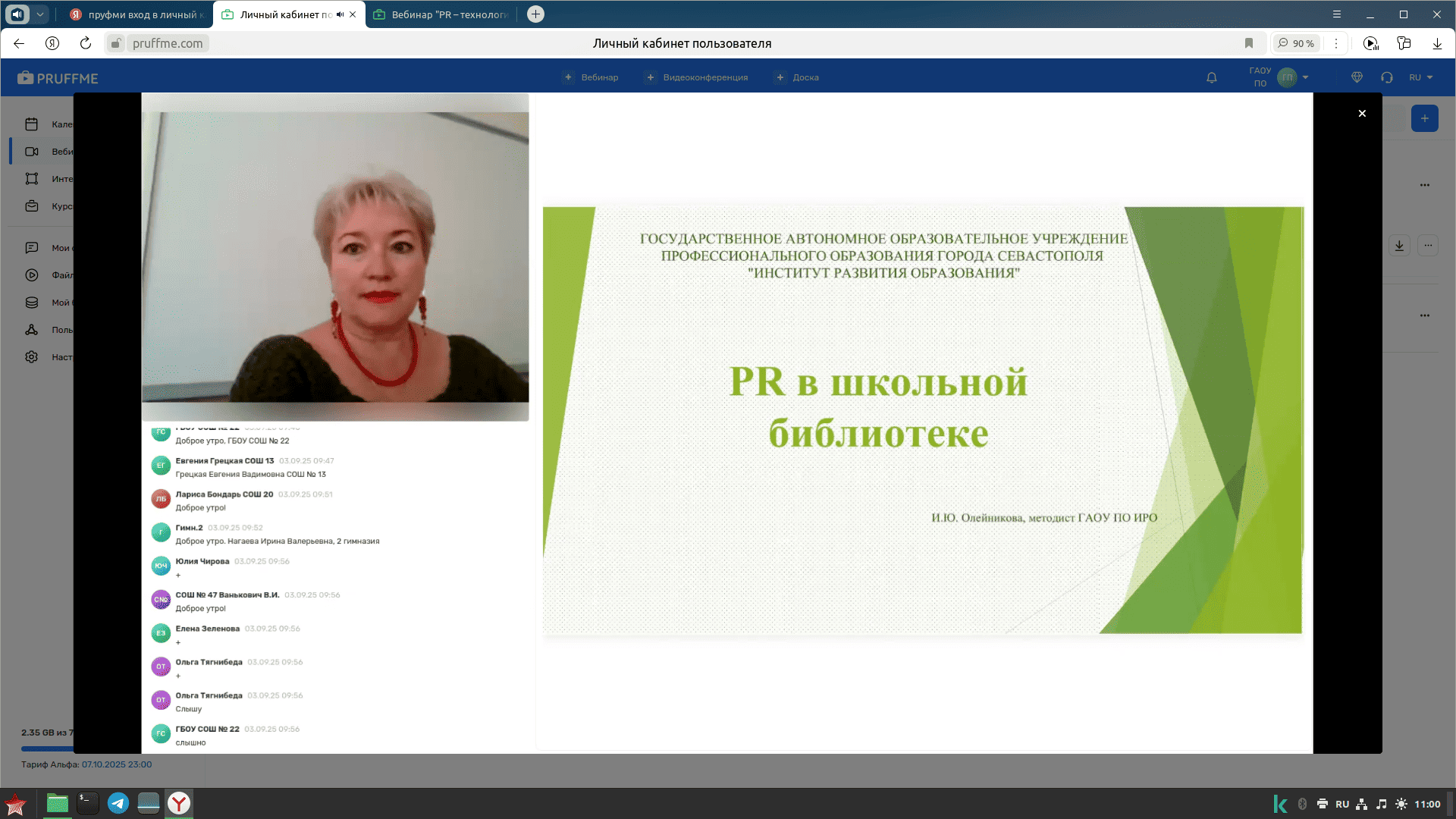This screenshot has width=1456, height=819.
Task: Click the Yandex Browser taskbar icon
Action: coord(179,803)
